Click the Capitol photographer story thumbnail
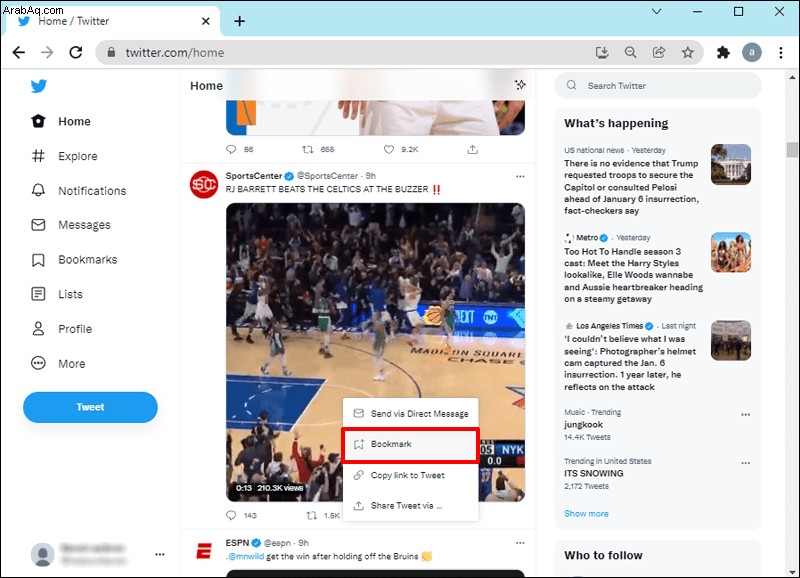Screen dimensions: 800x578 tap(731, 341)
